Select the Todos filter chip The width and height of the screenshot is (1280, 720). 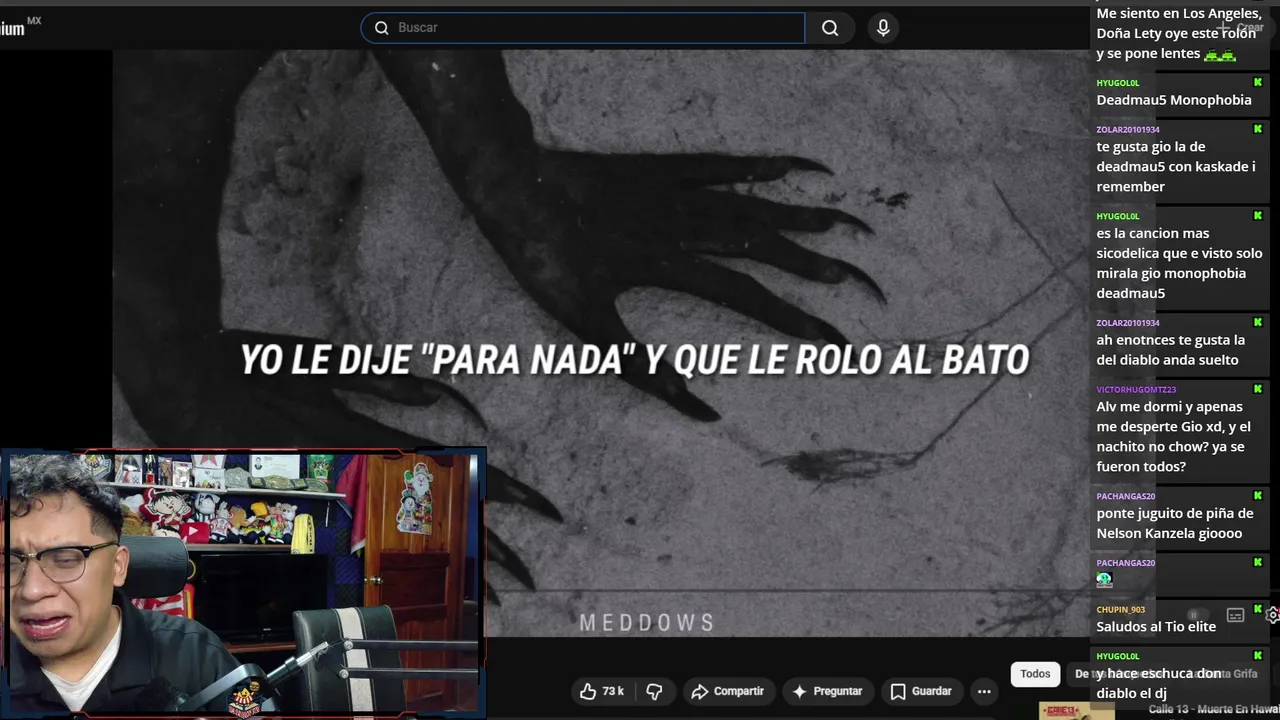pyautogui.click(x=1035, y=674)
